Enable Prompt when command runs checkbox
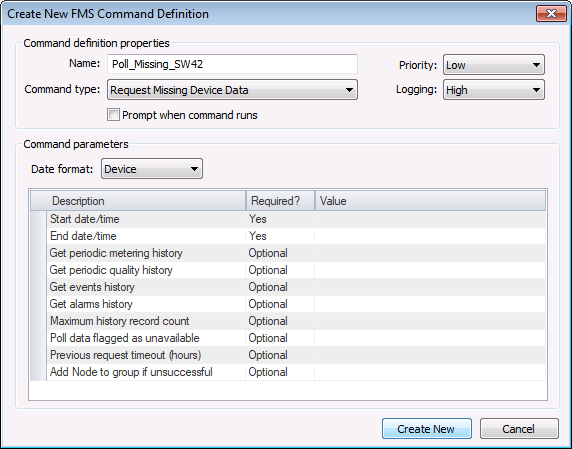 point(113,115)
